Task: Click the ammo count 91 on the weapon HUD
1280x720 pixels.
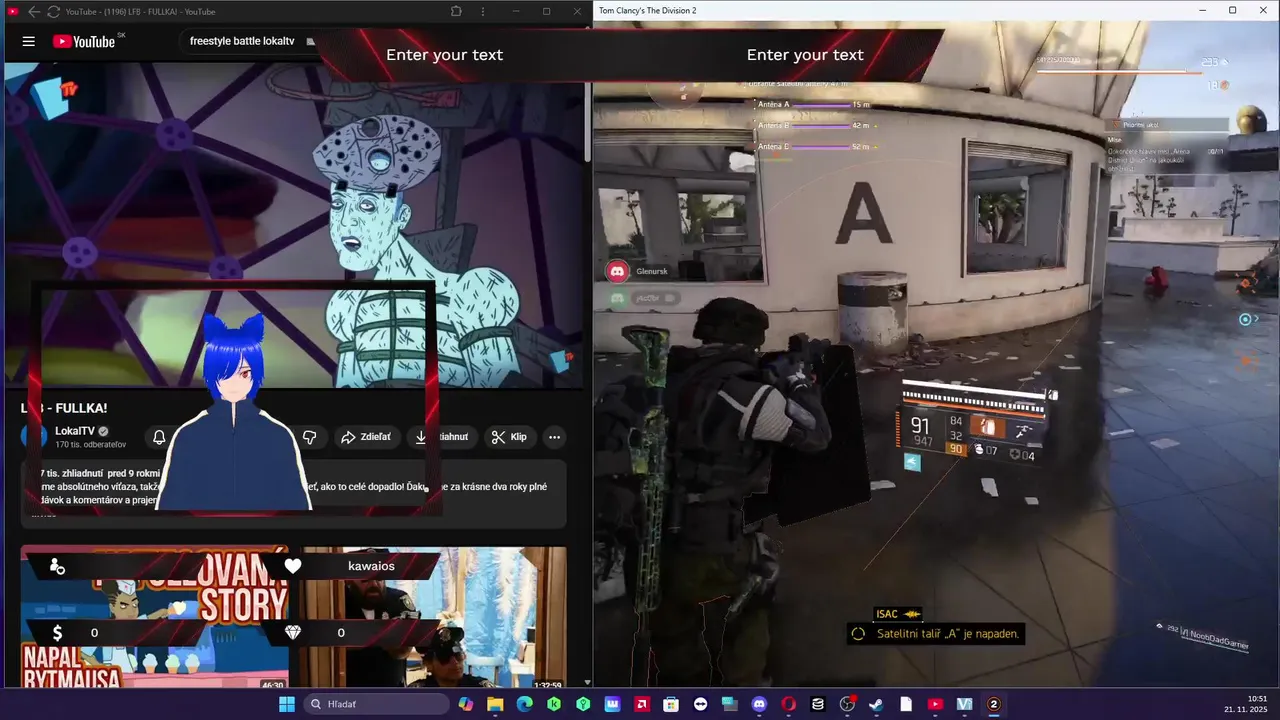Action: (x=920, y=427)
